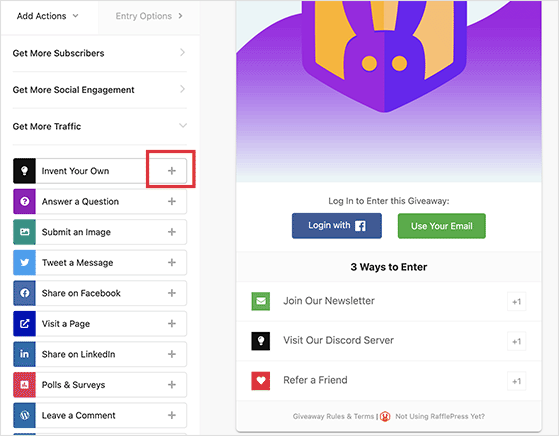Click the Tweet a Message Twitter icon

pos(24,262)
